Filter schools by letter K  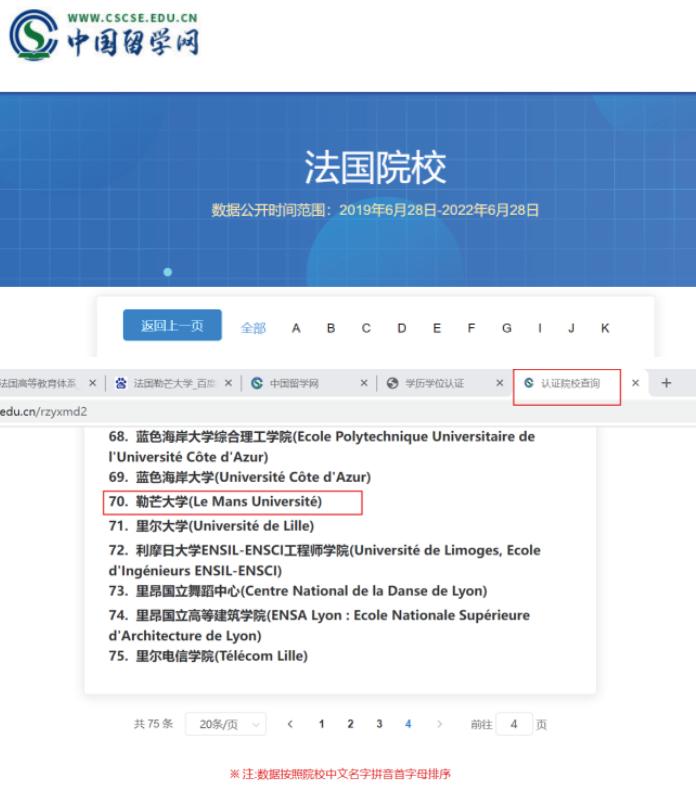[x=605, y=328]
